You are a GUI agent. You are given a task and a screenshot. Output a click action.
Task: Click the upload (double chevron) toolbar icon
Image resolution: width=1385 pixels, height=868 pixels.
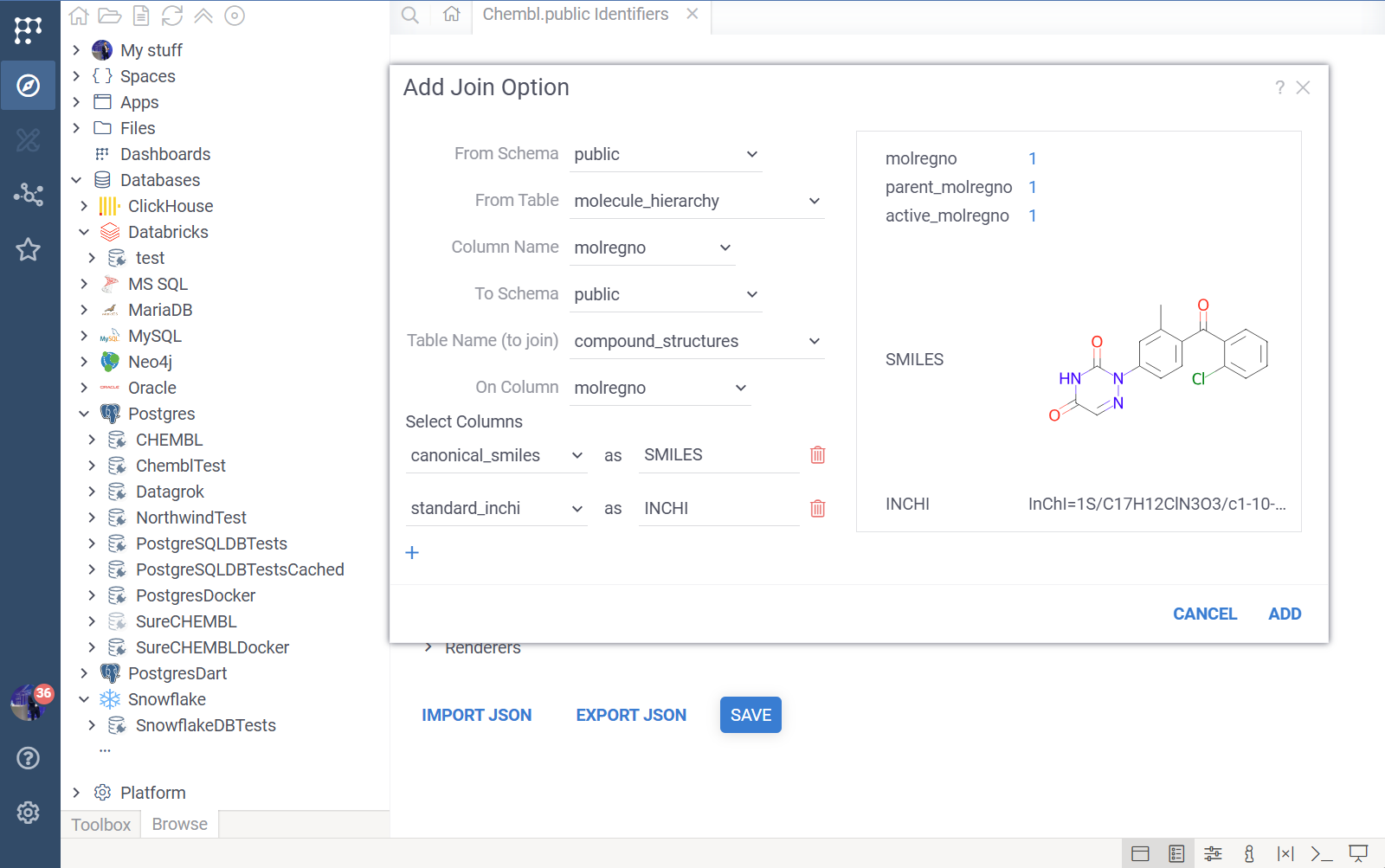pyautogui.click(x=203, y=15)
